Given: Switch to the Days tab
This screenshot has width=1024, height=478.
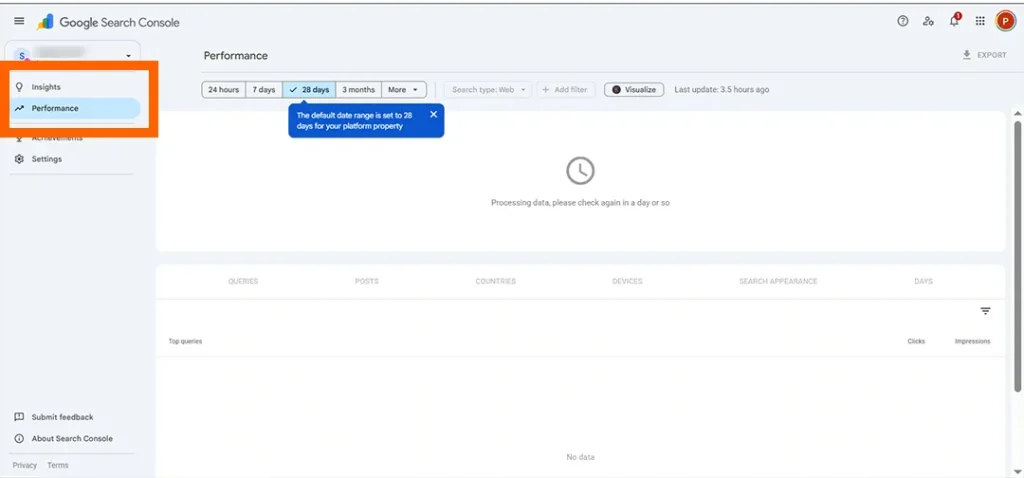Looking at the screenshot, I should click(x=923, y=281).
